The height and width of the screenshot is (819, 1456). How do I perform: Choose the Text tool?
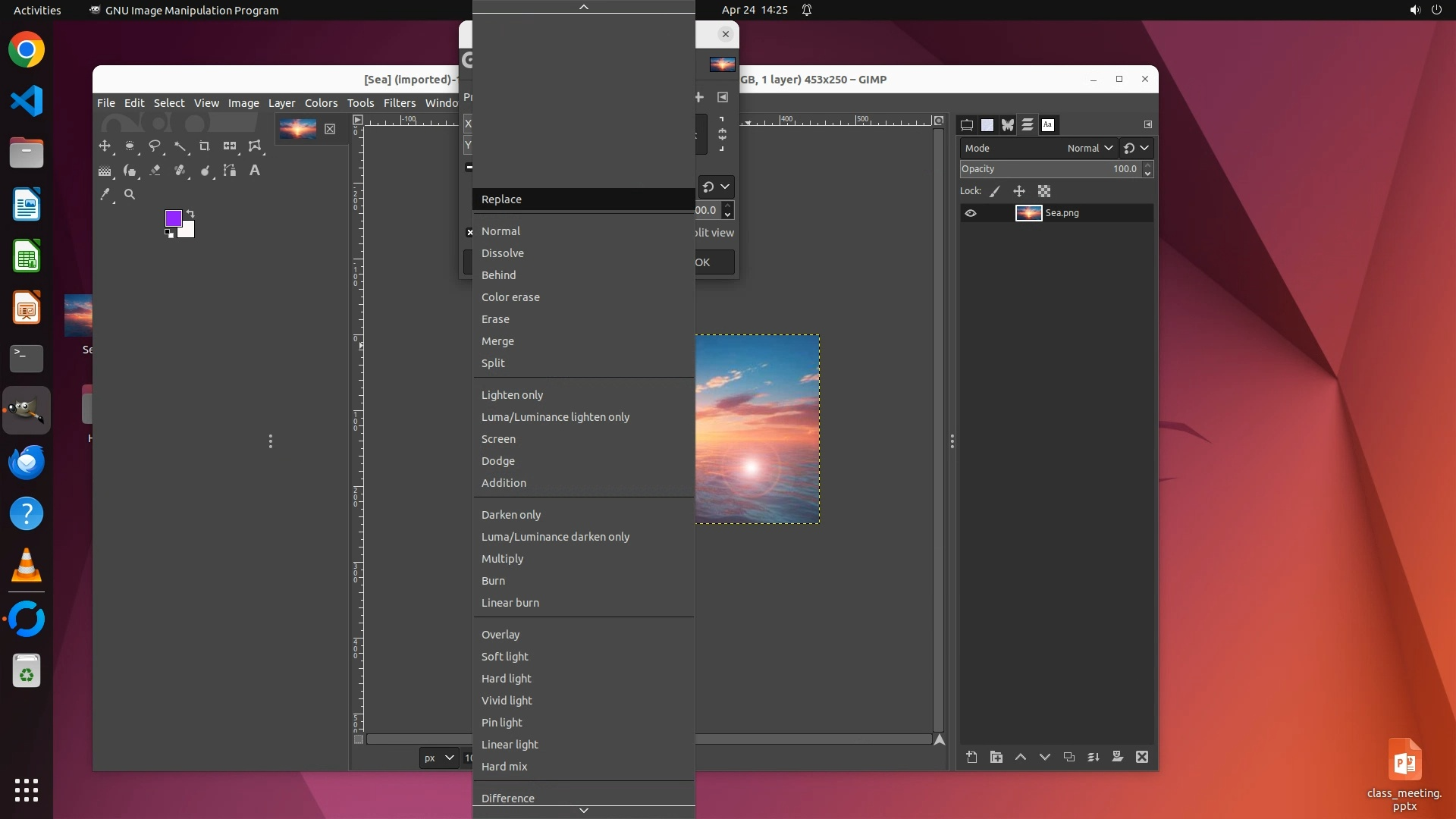[255, 171]
